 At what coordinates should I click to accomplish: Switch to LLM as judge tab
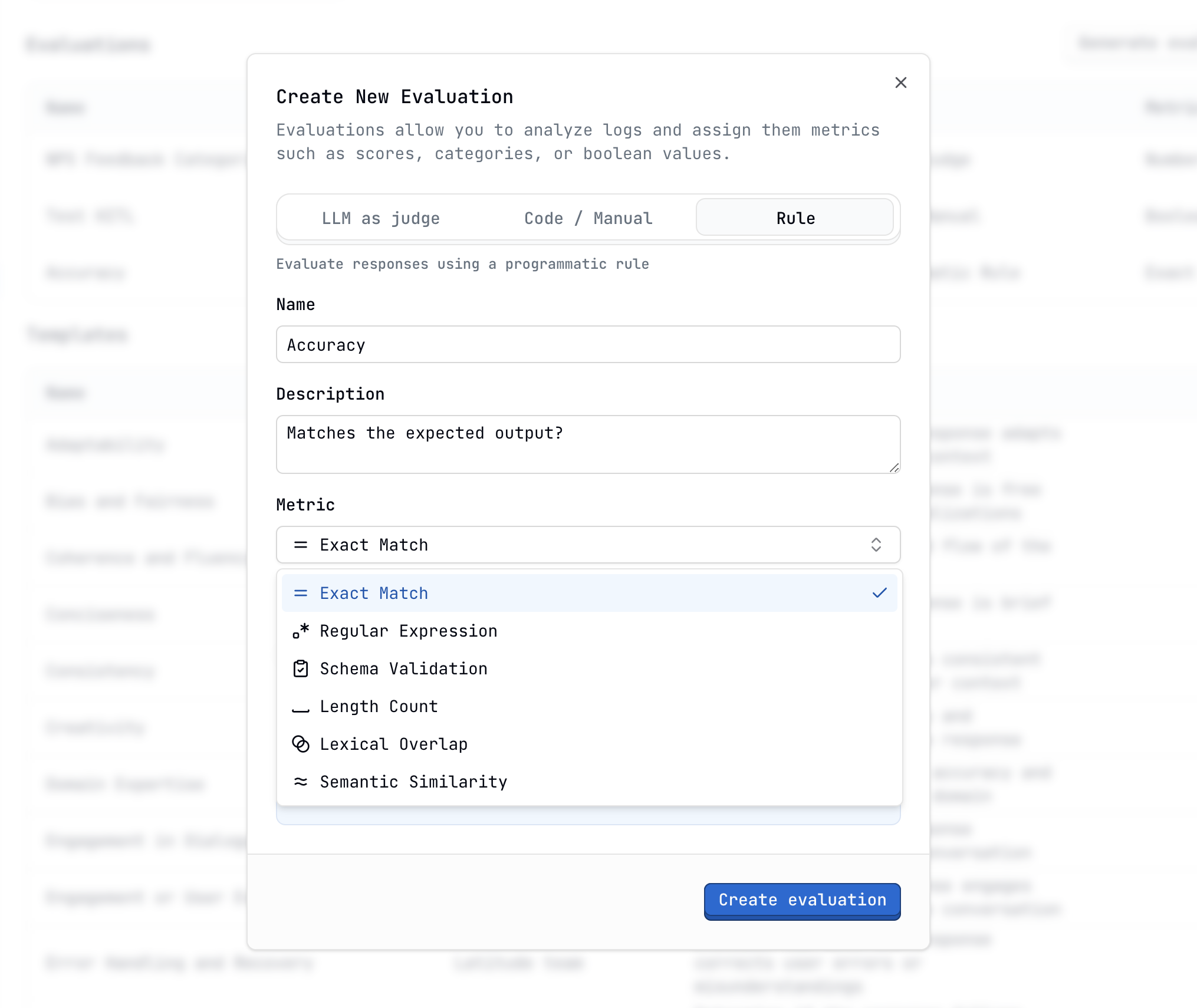(380, 218)
